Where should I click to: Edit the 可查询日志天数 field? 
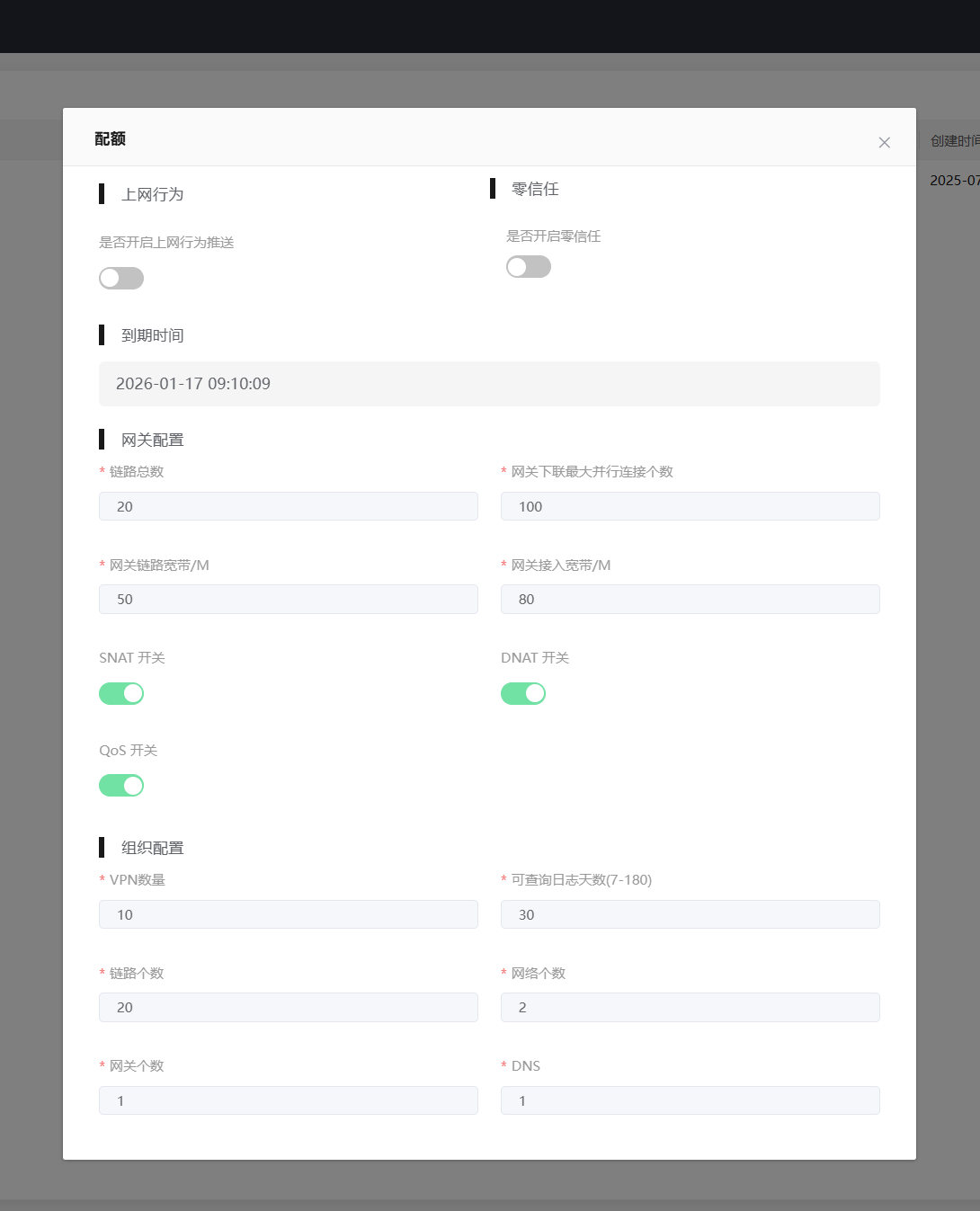690,914
